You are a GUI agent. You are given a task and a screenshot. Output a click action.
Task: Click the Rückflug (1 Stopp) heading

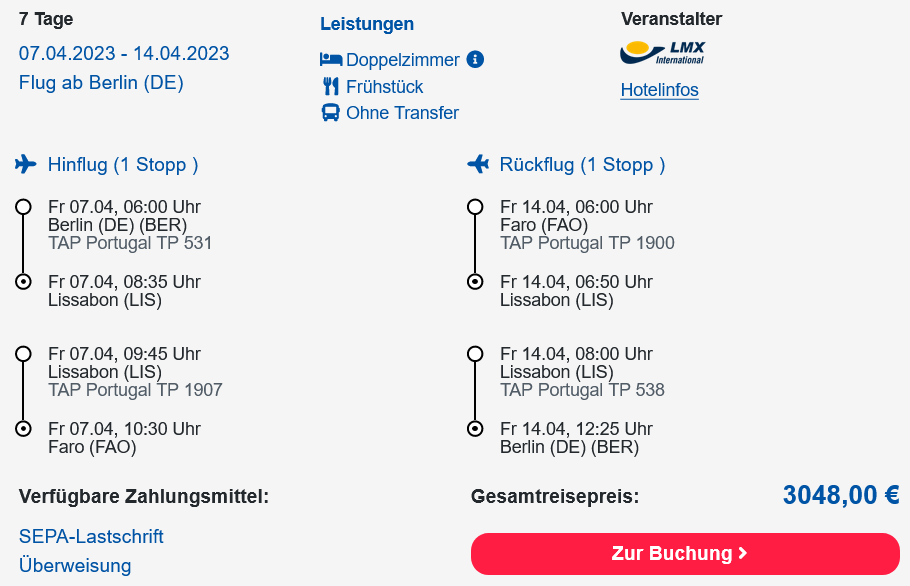tap(582, 165)
